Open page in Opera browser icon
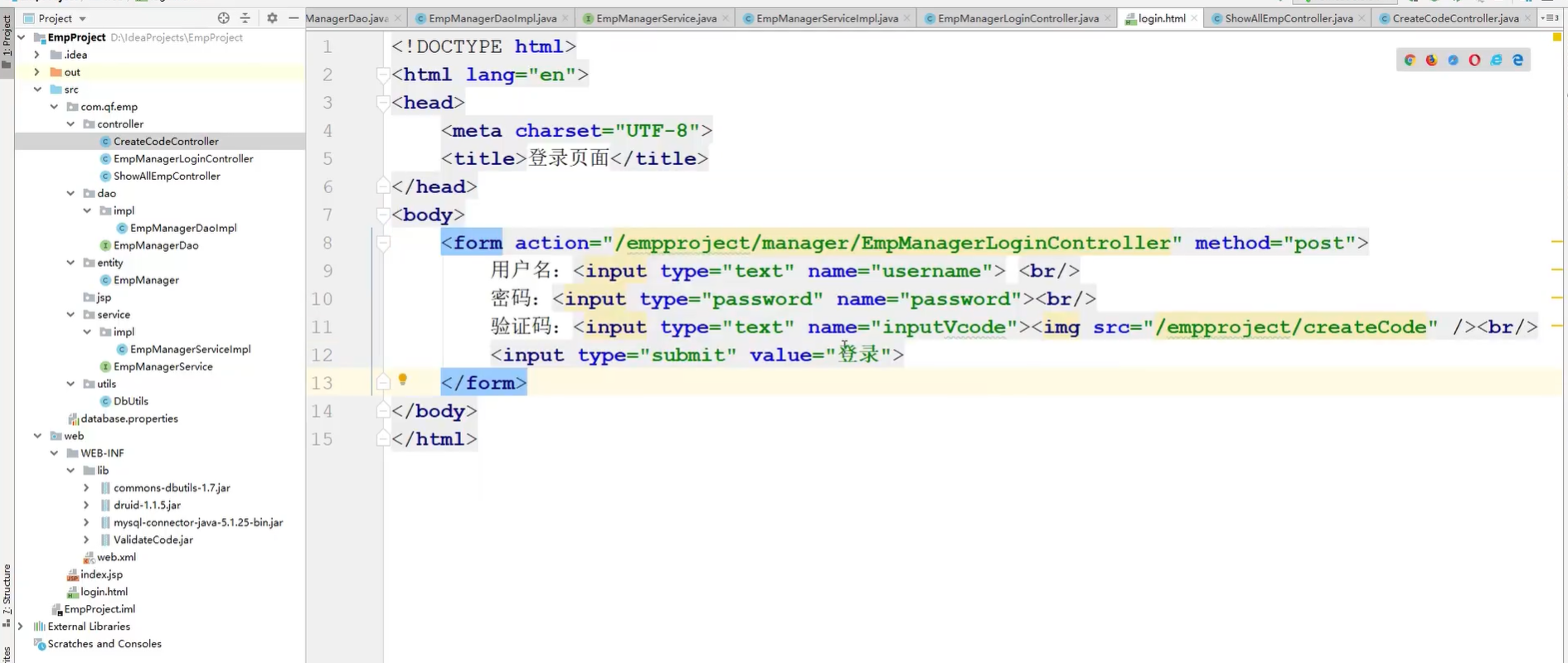 1474,60
